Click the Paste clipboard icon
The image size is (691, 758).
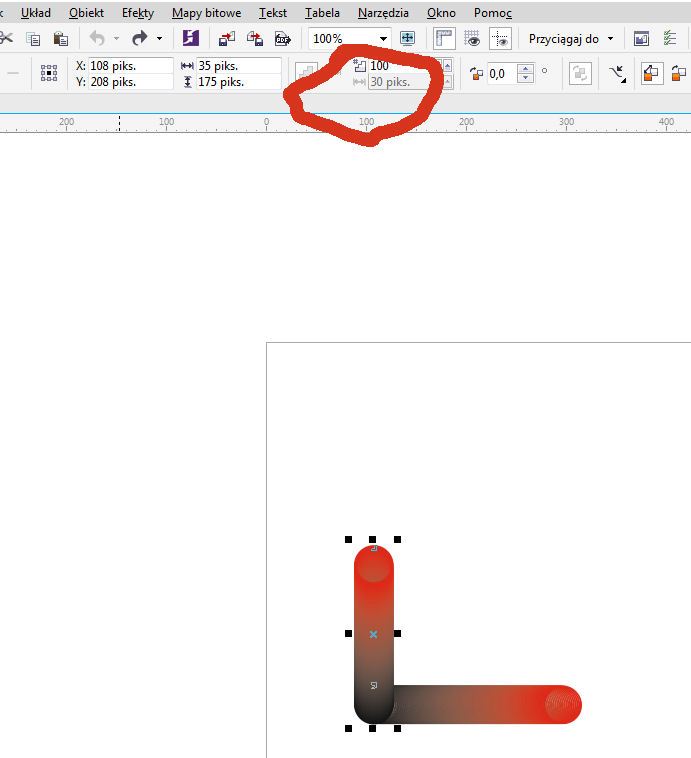pyautogui.click(x=61, y=39)
